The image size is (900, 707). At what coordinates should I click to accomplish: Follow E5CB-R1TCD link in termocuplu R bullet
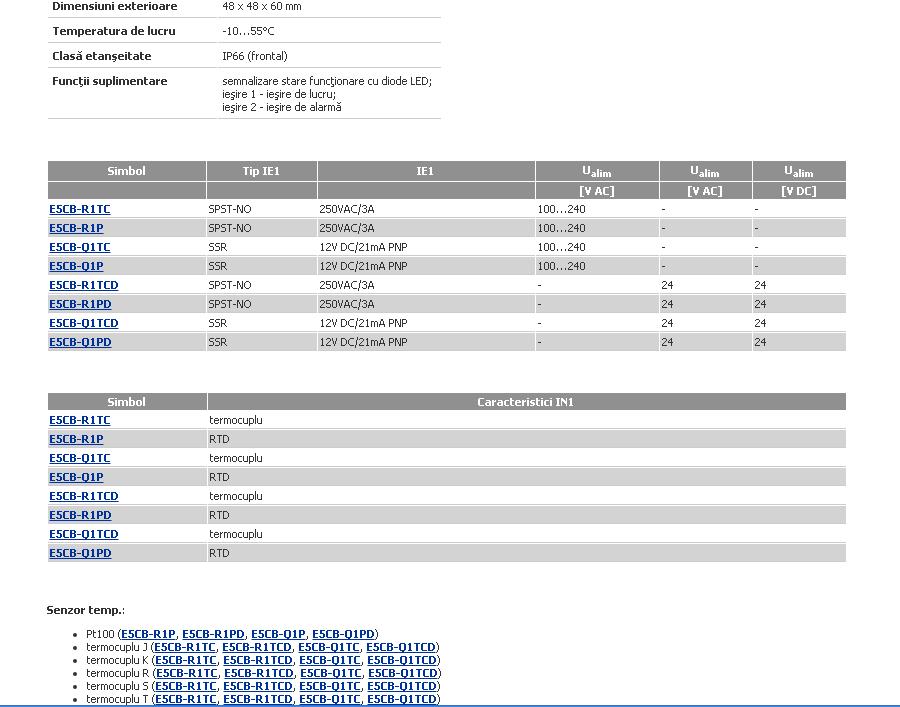(259, 673)
